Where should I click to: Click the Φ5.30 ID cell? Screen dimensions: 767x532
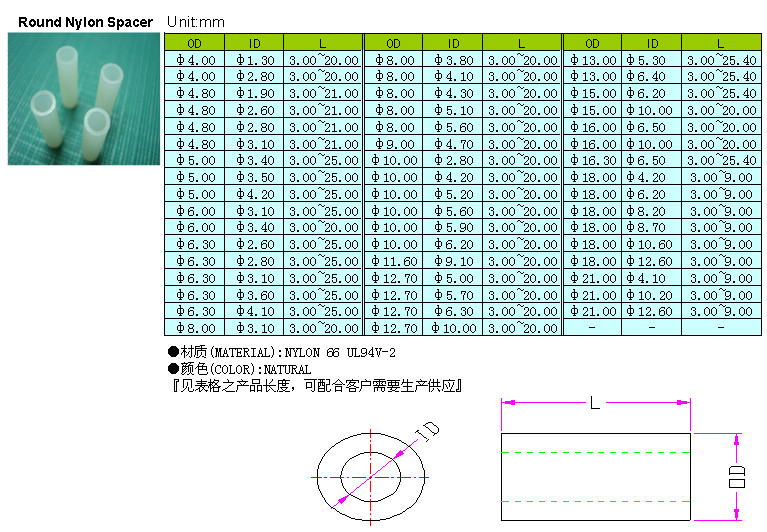coord(651,60)
